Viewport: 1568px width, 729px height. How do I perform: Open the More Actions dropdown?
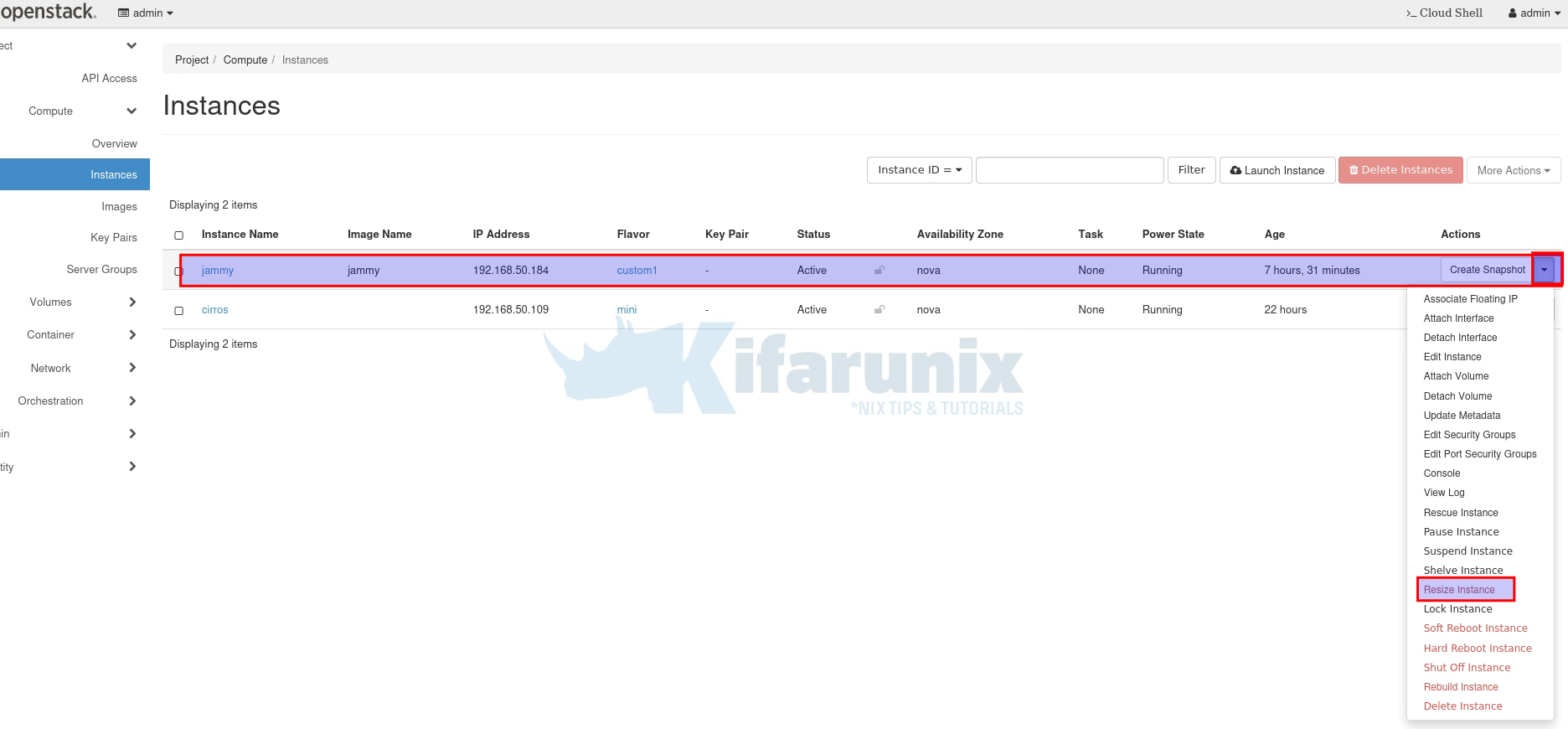click(1514, 170)
